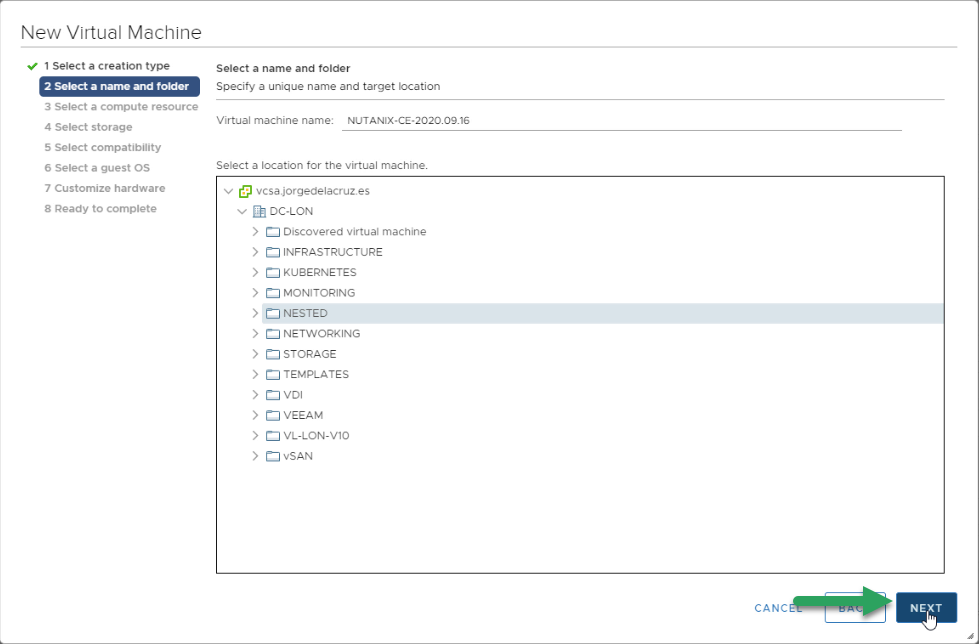Open step 2 Select a name and folder
Viewport: 979px width, 644px height.
point(119,86)
